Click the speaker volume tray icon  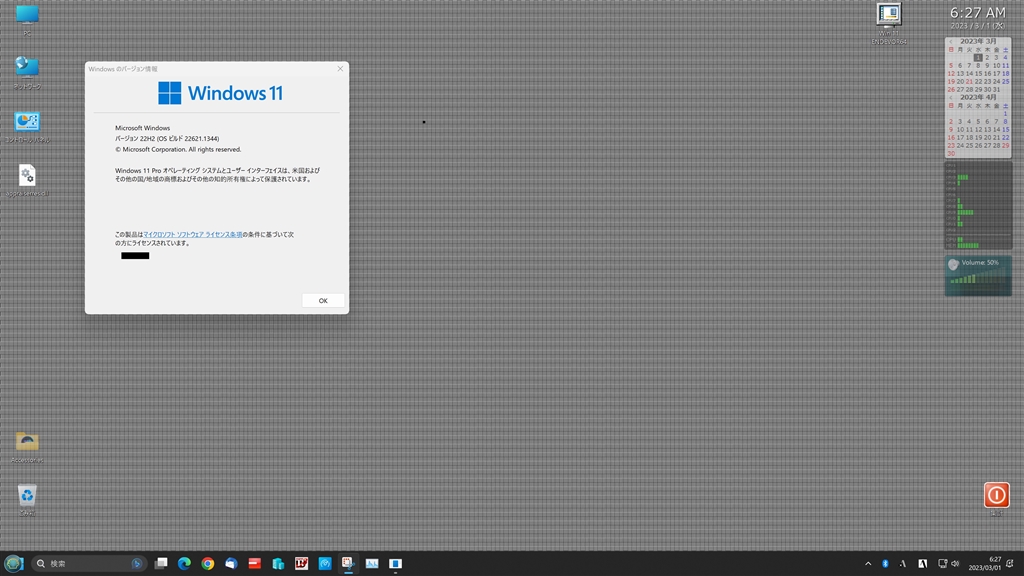tap(955, 564)
